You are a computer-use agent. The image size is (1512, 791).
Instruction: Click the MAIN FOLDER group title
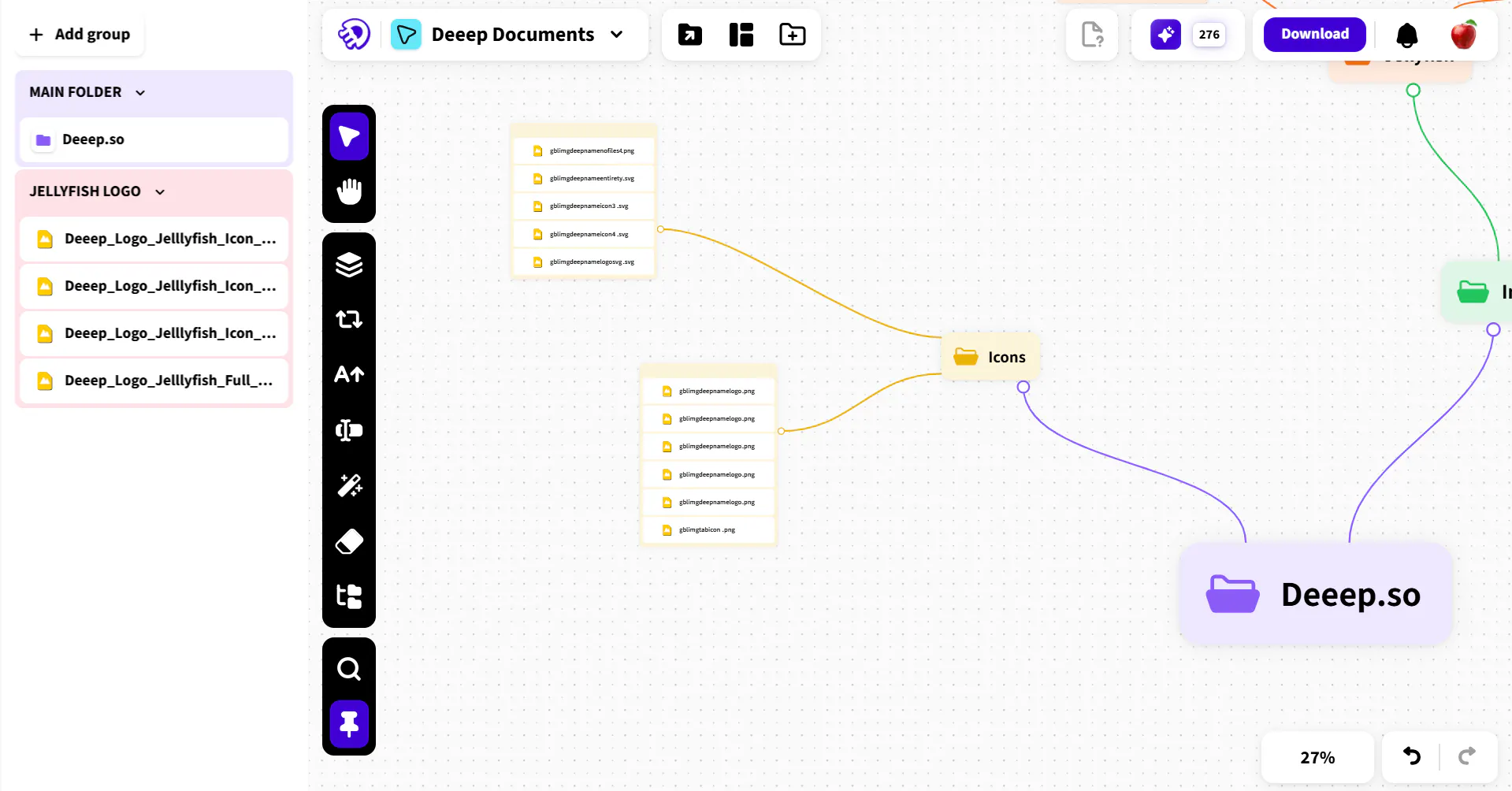[x=76, y=92]
